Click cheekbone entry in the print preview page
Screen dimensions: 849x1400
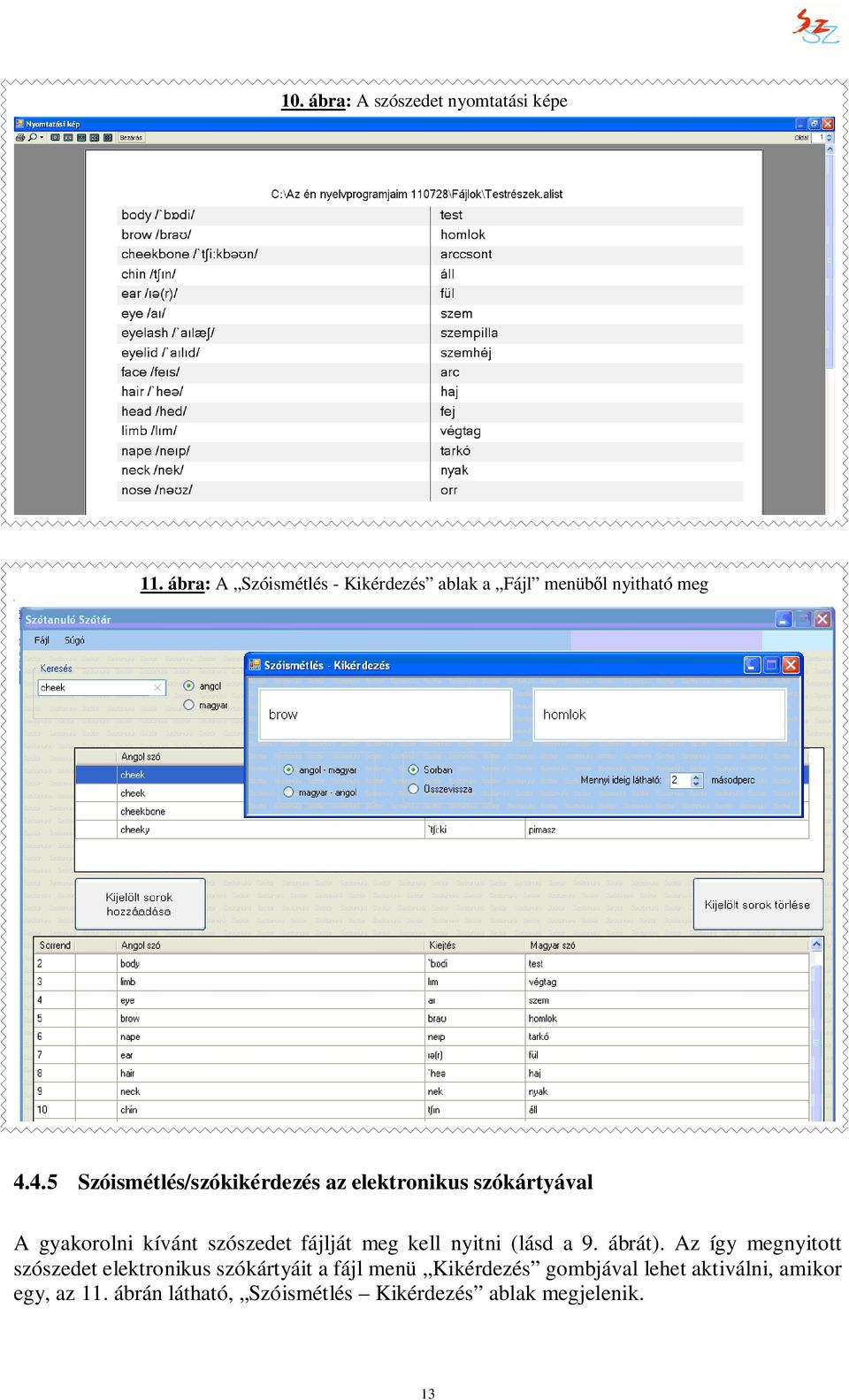[189, 254]
